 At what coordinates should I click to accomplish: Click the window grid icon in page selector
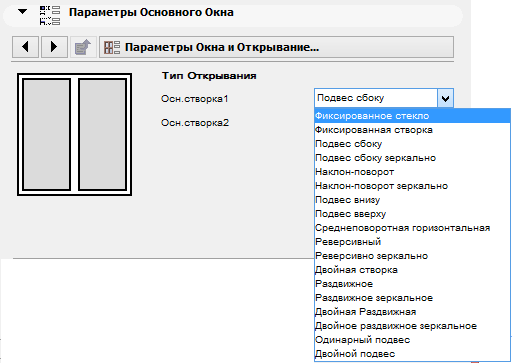(112, 47)
